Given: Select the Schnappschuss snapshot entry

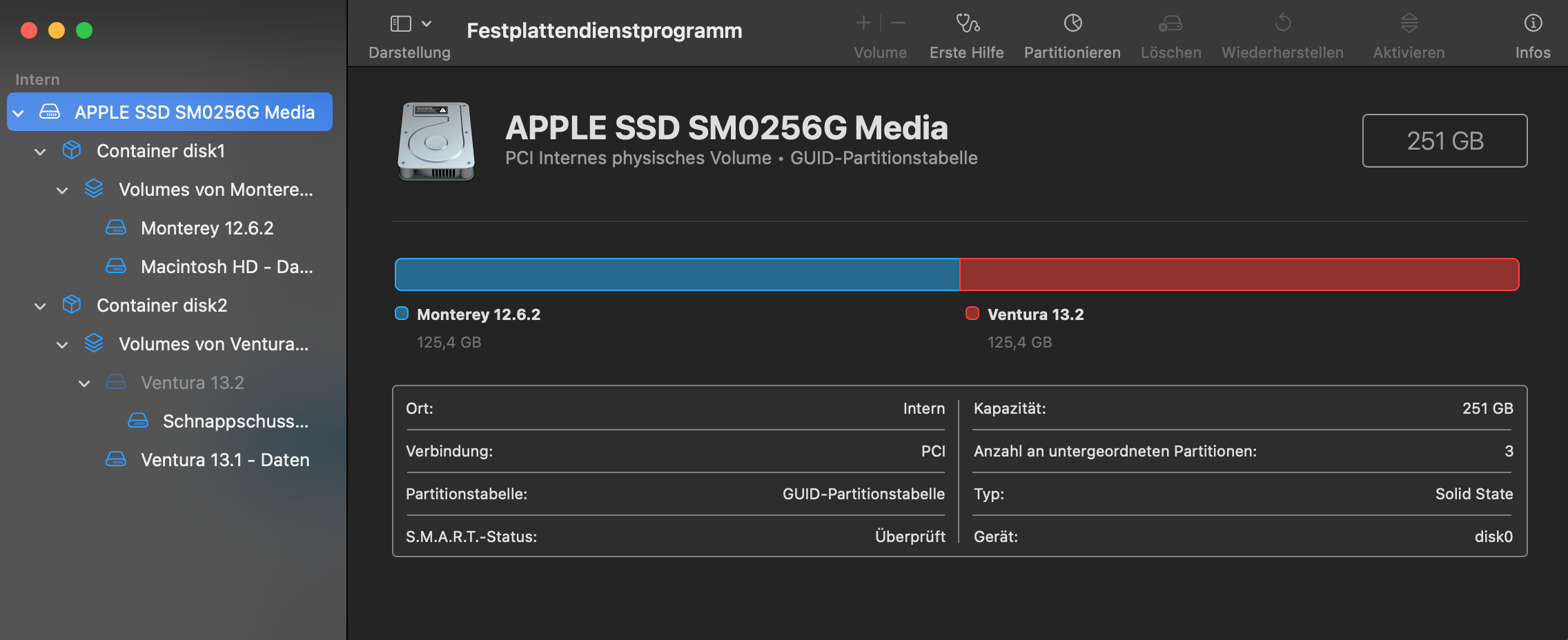Looking at the screenshot, I should tap(235, 421).
